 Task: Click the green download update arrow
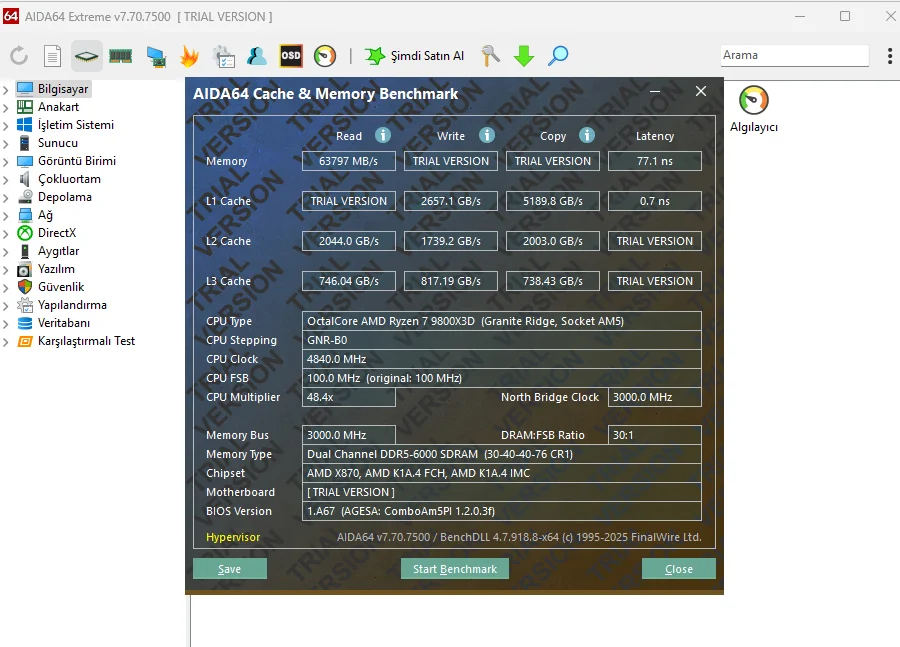[524, 56]
